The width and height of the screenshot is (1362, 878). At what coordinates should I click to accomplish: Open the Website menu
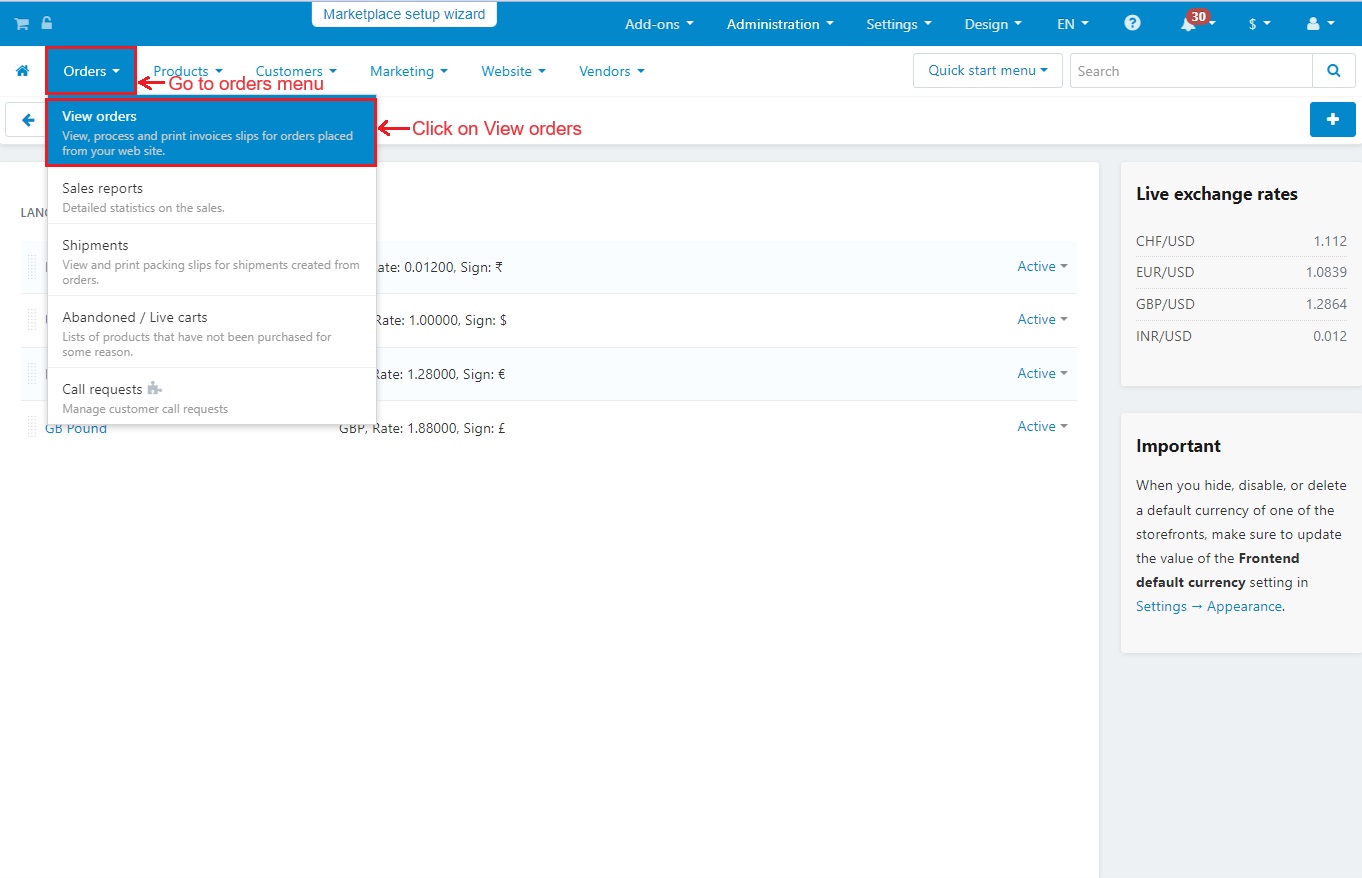click(x=513, y=71)
